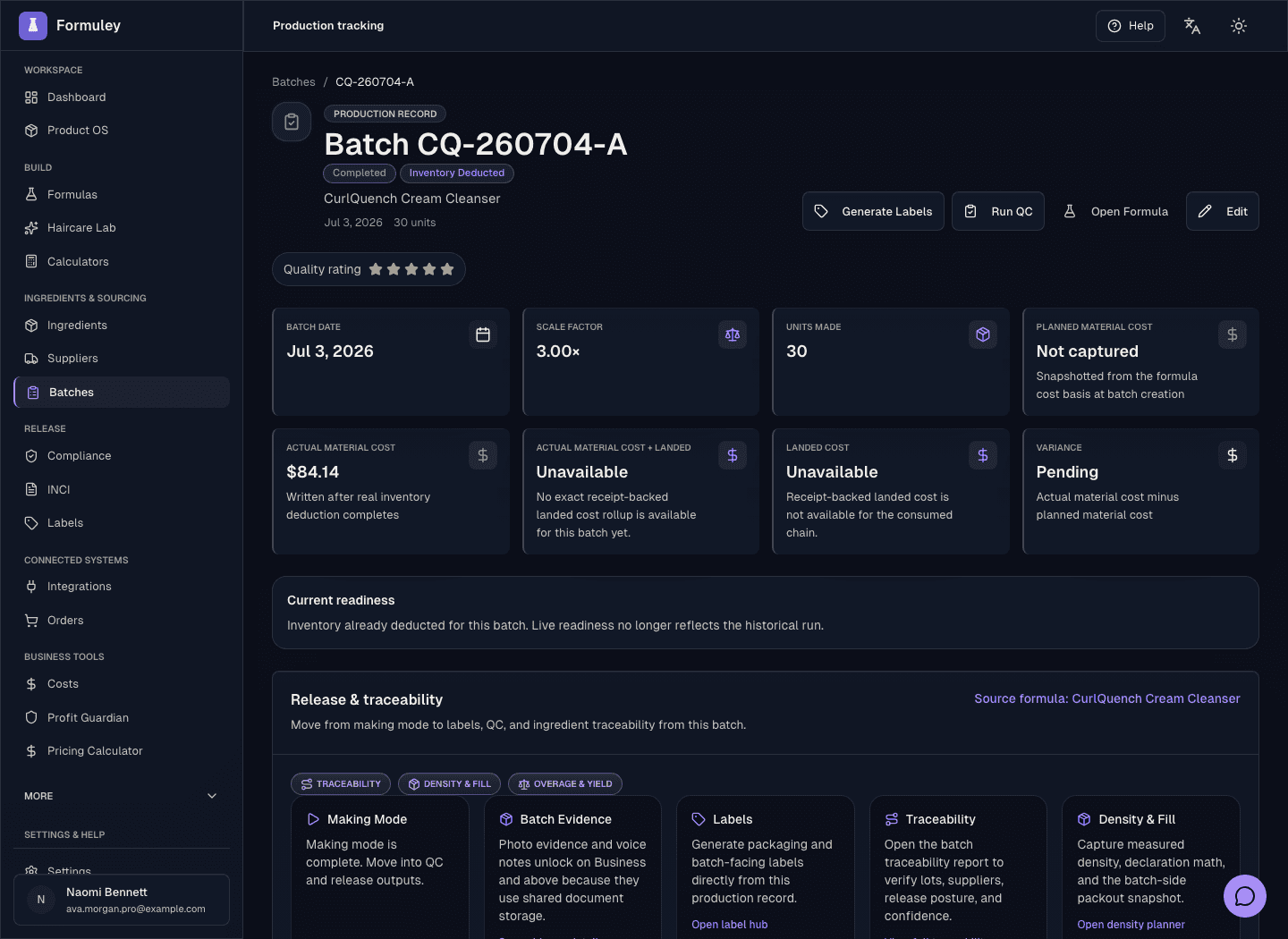Click the Orders cart icon
The width and height of the screenshot is (1288, 939).
click(x=31, y=621)
